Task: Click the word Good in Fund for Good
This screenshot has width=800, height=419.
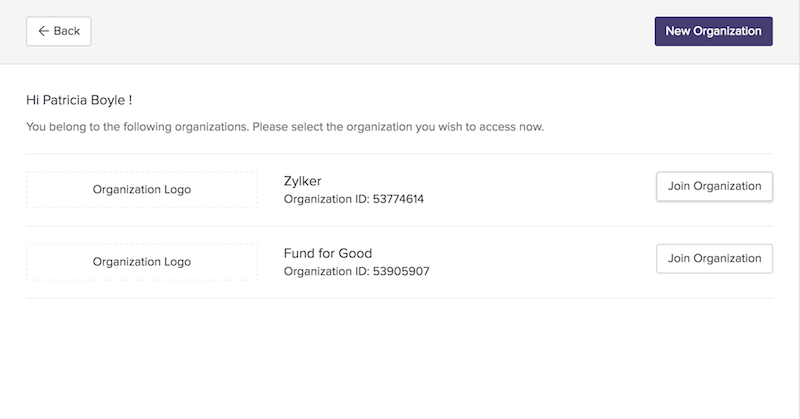Action: pos(355,252)
